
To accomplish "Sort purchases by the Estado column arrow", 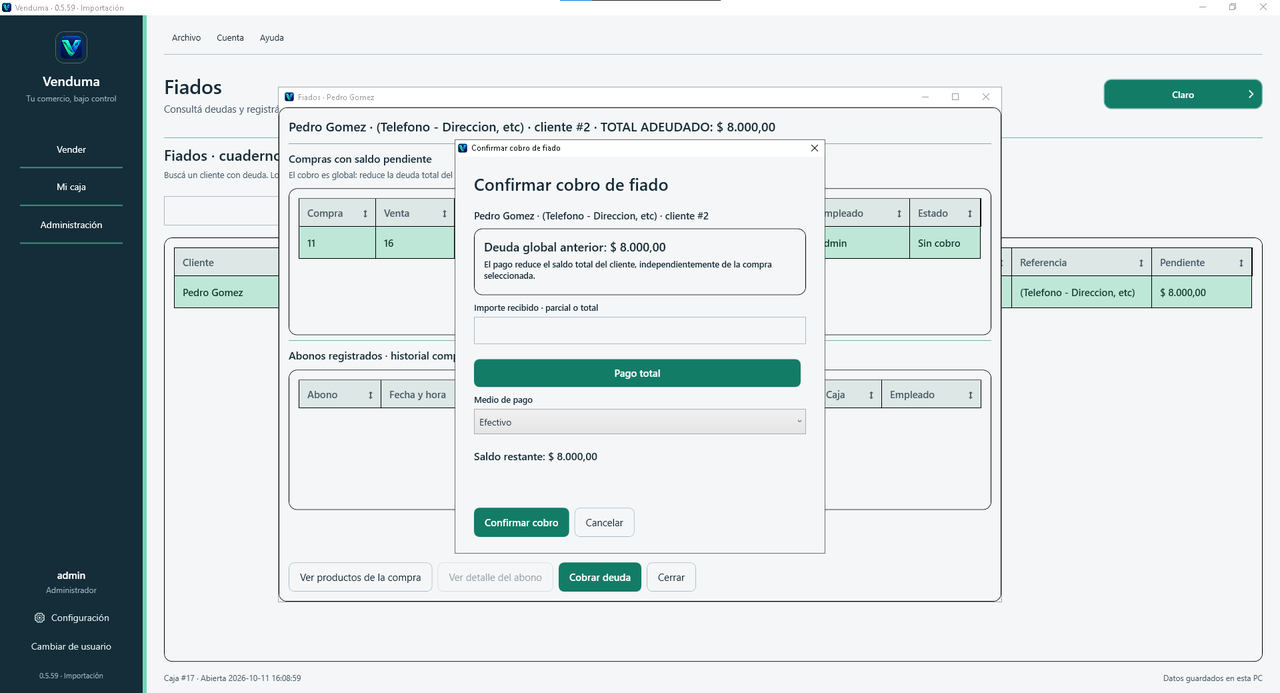I will coord(970,214).
